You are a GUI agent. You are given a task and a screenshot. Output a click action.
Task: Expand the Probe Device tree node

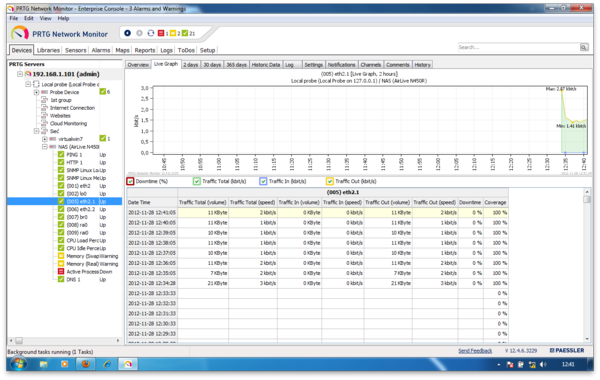click(36, 92)
